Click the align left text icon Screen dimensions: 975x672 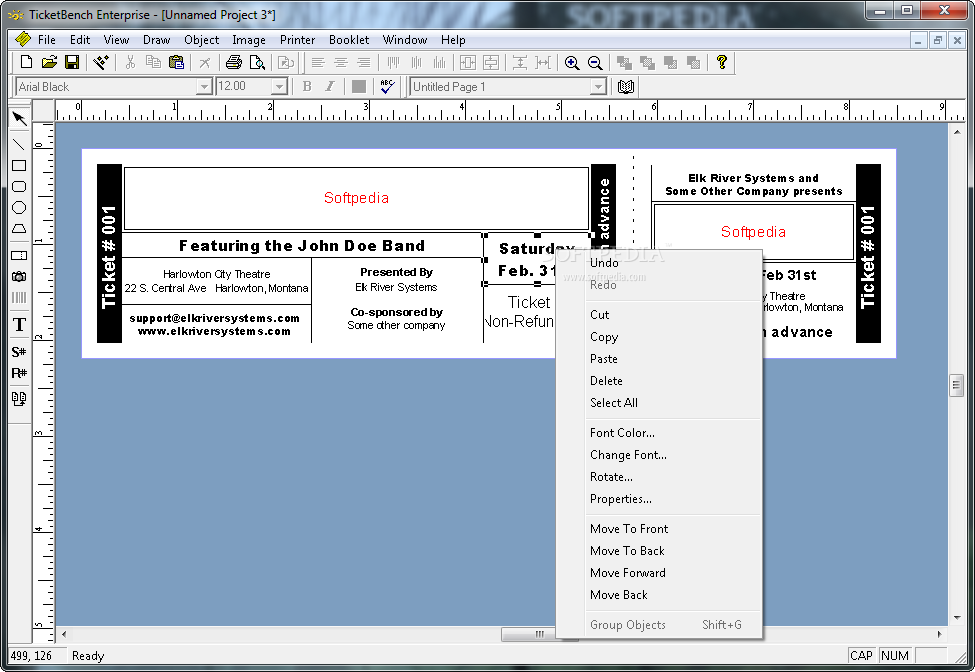tap(318, 63)
